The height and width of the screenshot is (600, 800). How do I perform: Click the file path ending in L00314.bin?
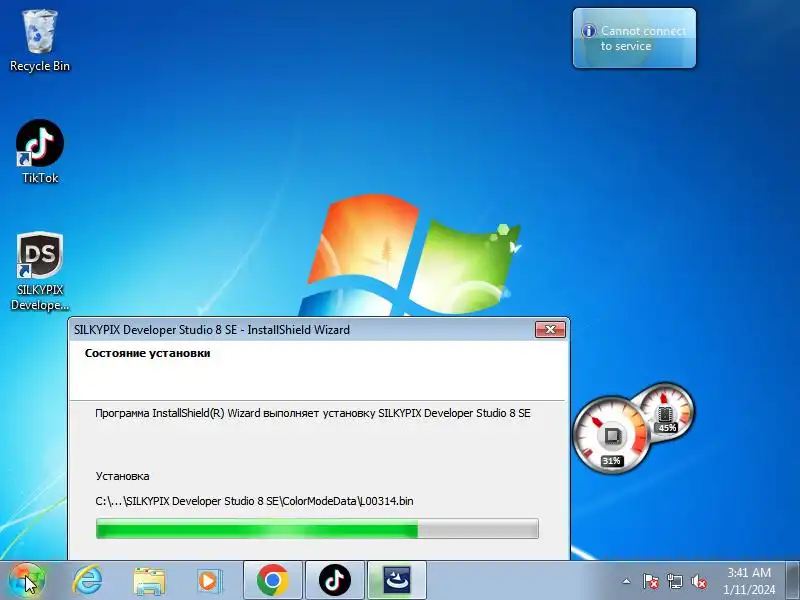254,501
